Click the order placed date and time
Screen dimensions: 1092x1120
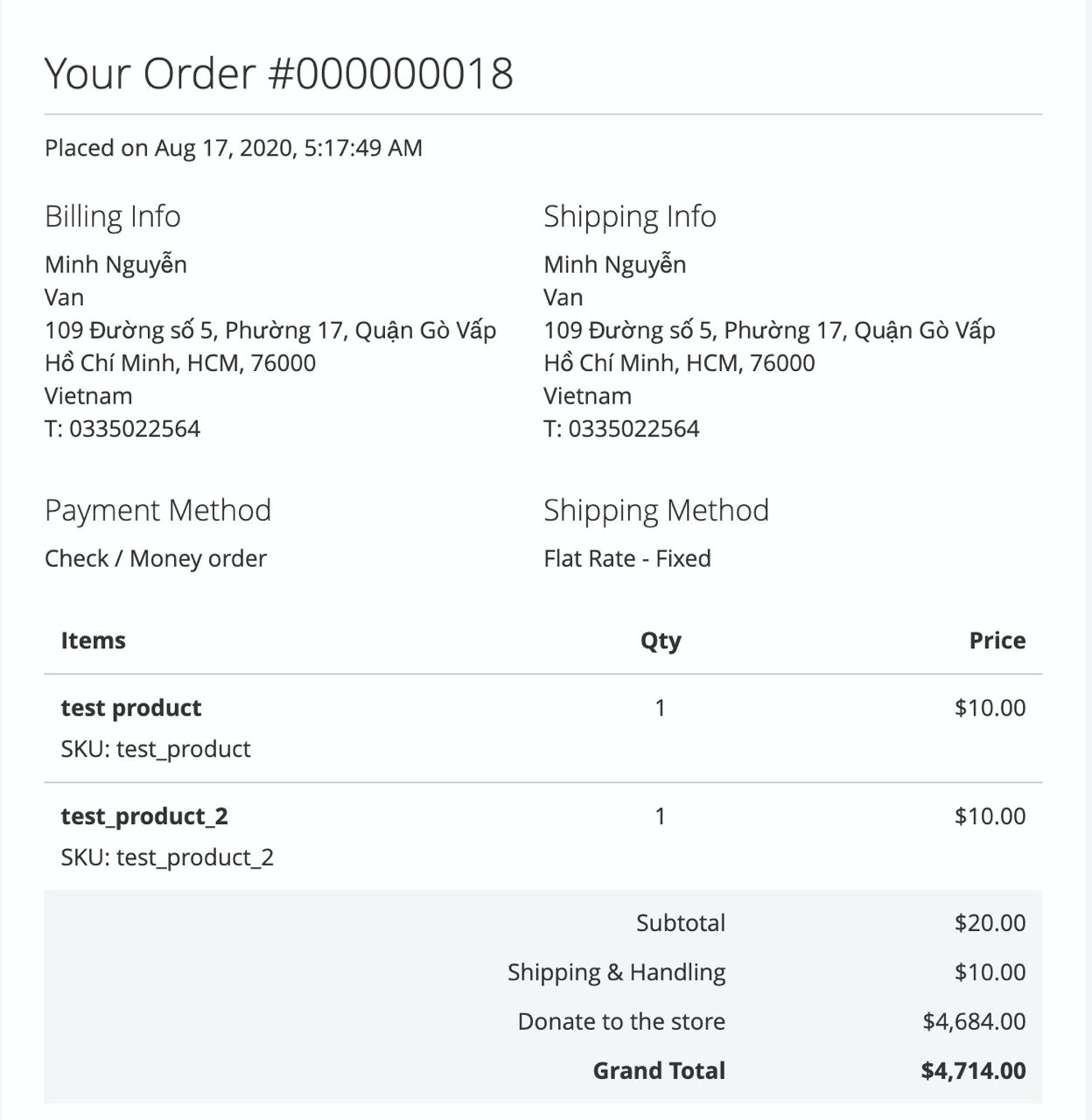tap(234, 148)
